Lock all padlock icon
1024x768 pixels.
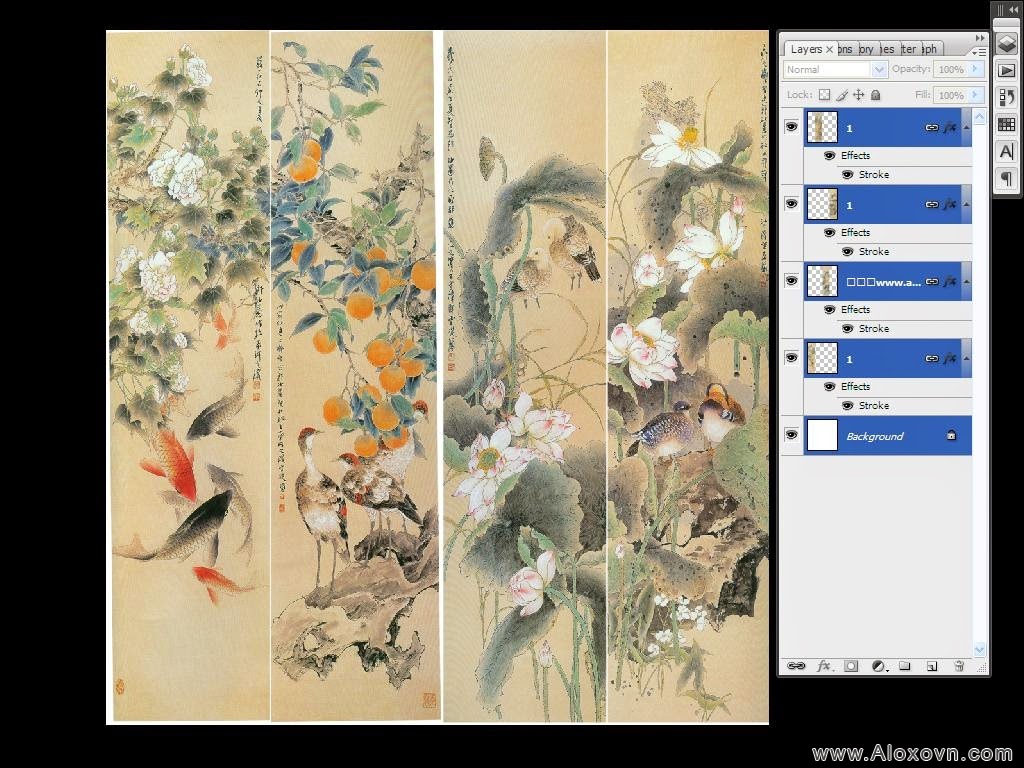coord(876,95)
